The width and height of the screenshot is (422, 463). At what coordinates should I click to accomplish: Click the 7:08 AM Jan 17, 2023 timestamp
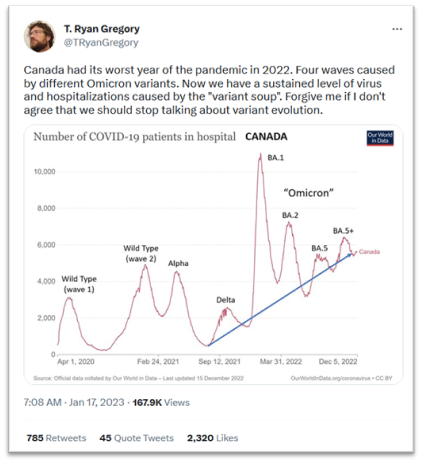[x=74, y=402]
